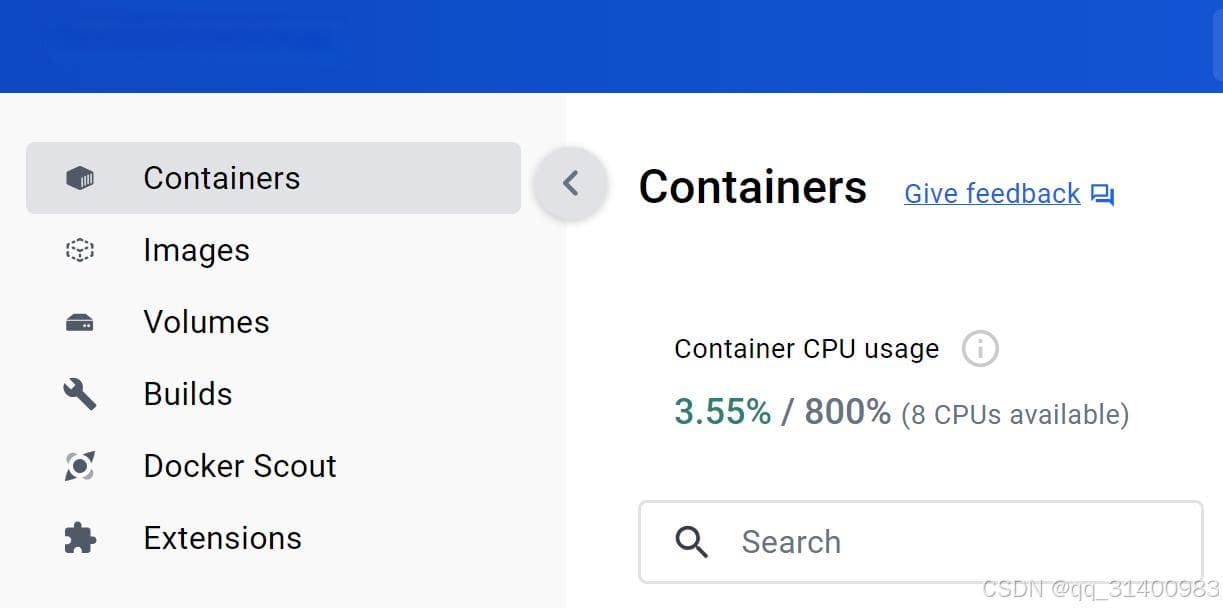The width and height of the screenshot is (1223, 608).
Task: Click the info icon beside Container CPU usage
Action: pos(980,349)
